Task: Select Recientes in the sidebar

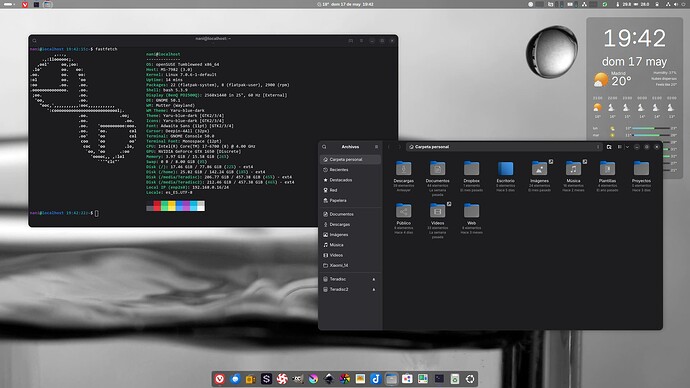Action: click(350, 169)
